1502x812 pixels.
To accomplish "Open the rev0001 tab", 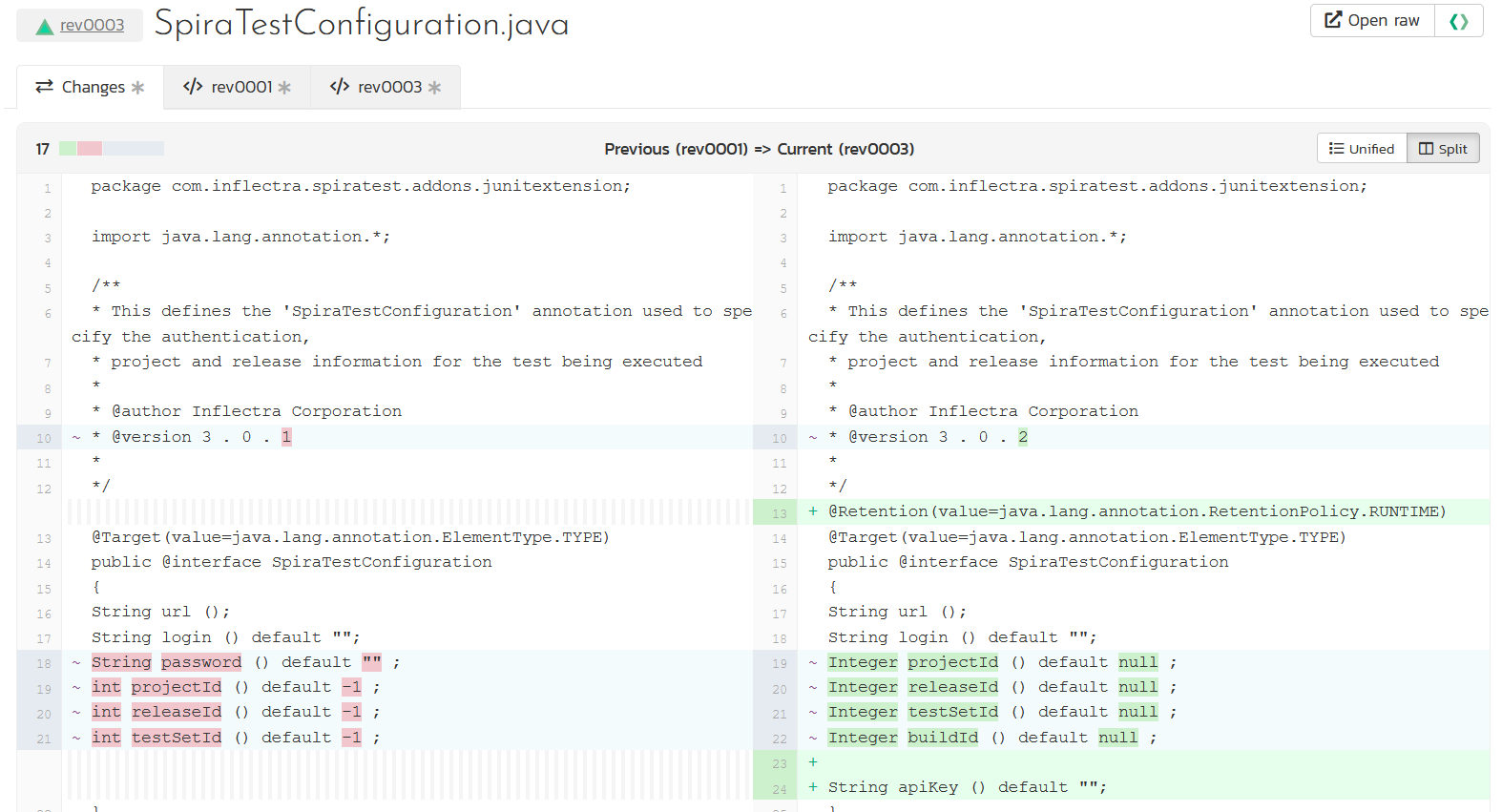I will (238, 88).
